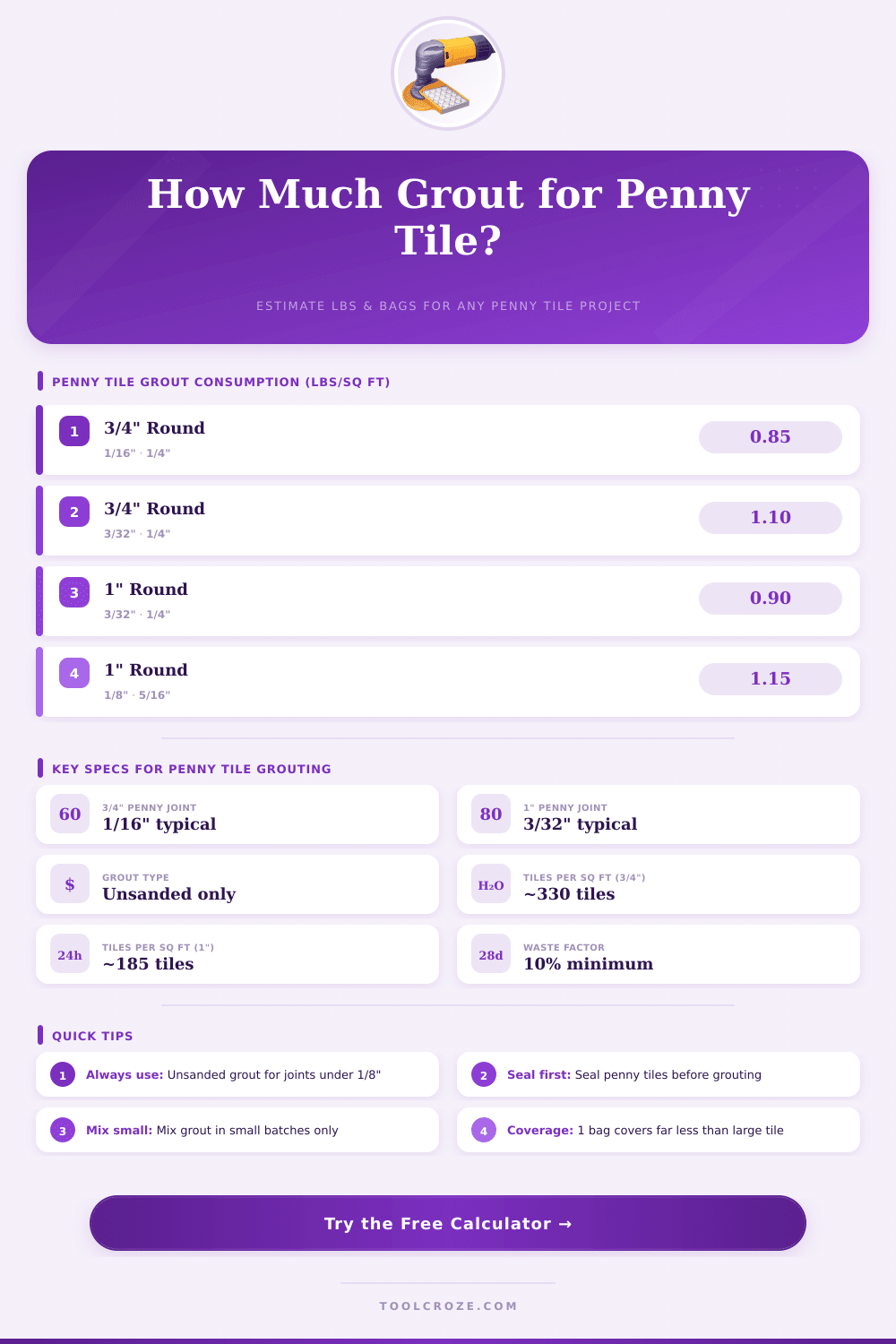Select the Mix small quick tip

click(237, 1130)
